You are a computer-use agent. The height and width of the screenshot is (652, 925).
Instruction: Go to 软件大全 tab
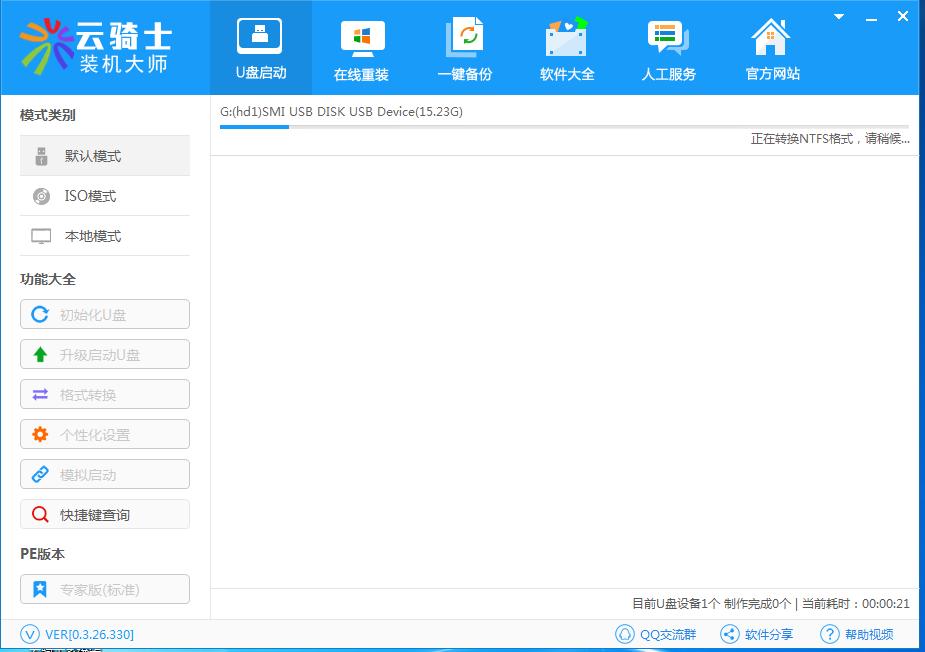tap(567, 49)
